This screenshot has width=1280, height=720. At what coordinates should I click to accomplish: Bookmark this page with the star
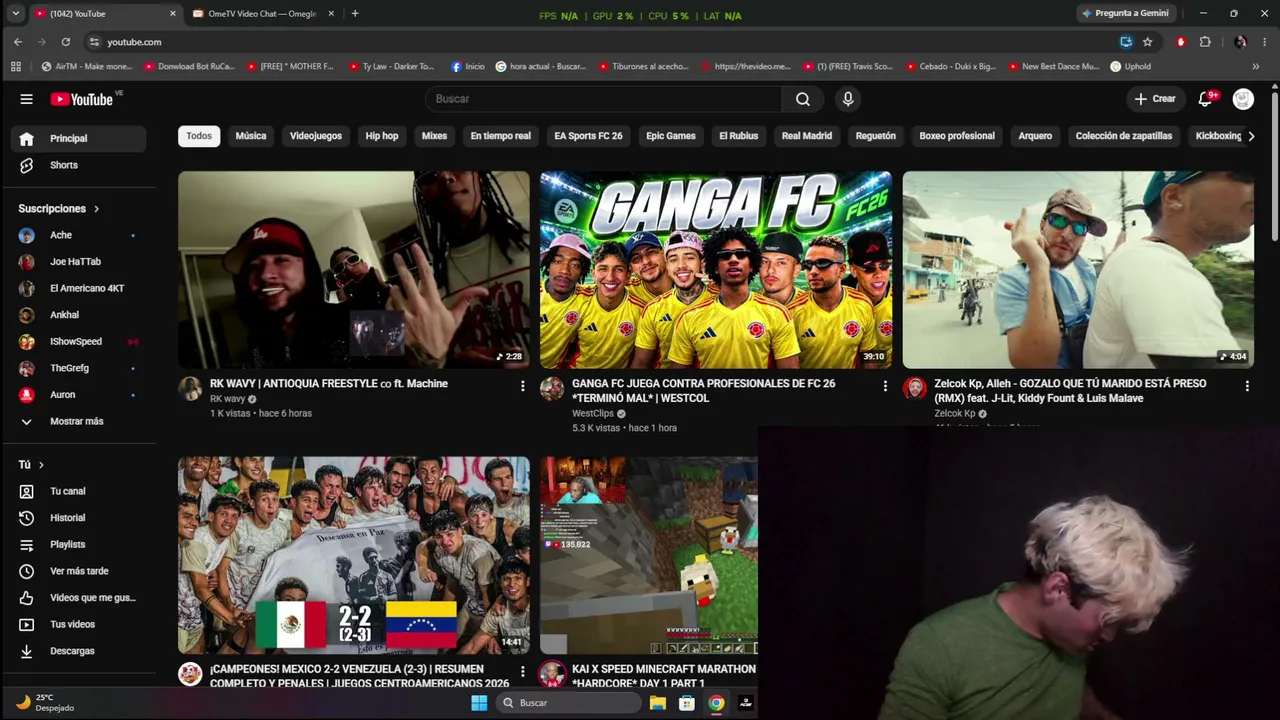(1147, 42)
